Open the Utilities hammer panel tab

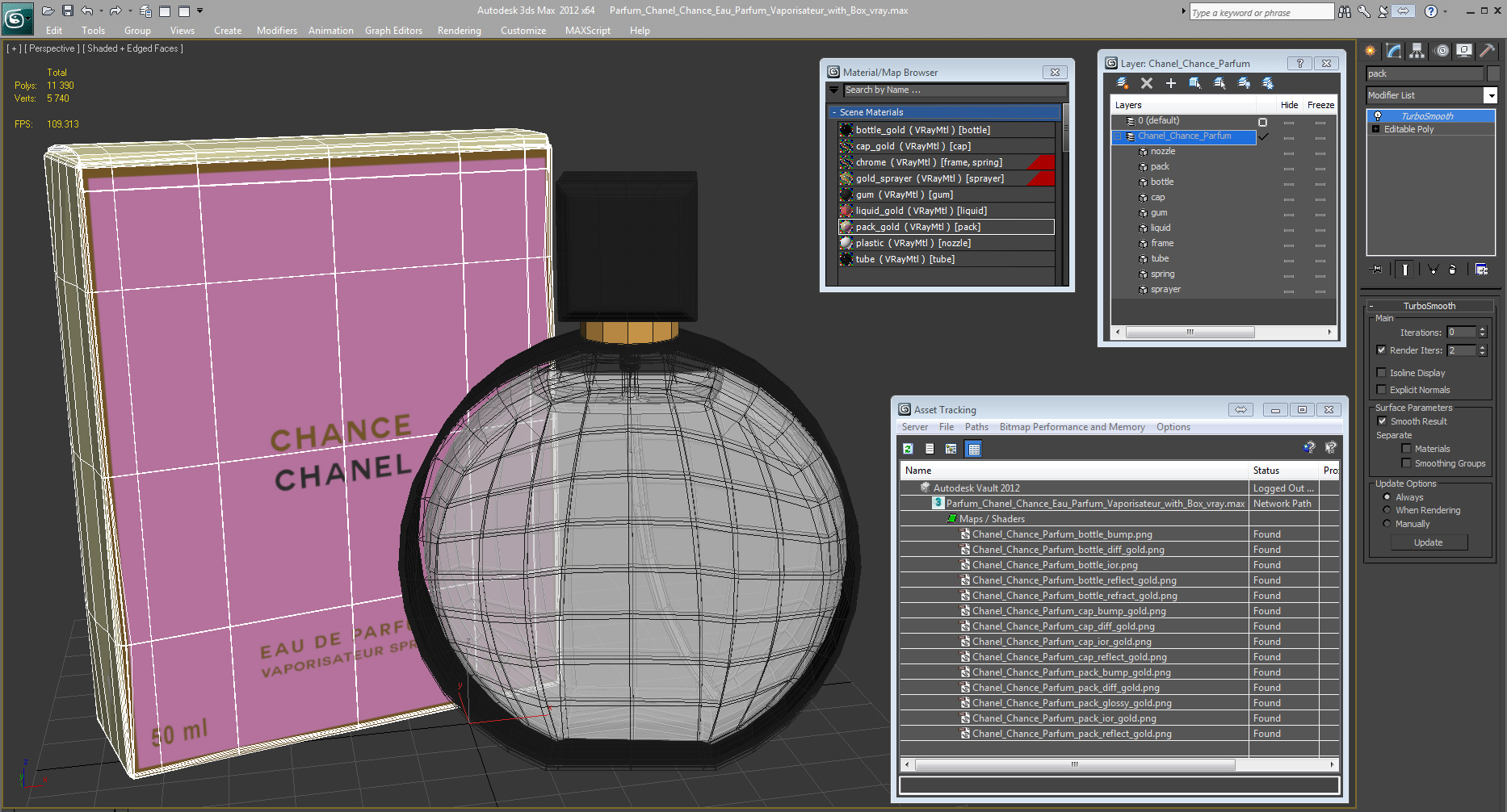[1488, 51]
